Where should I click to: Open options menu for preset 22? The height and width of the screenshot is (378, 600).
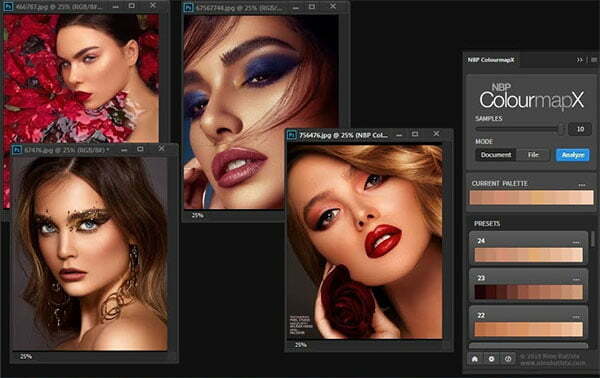click(x=576, y=317)
